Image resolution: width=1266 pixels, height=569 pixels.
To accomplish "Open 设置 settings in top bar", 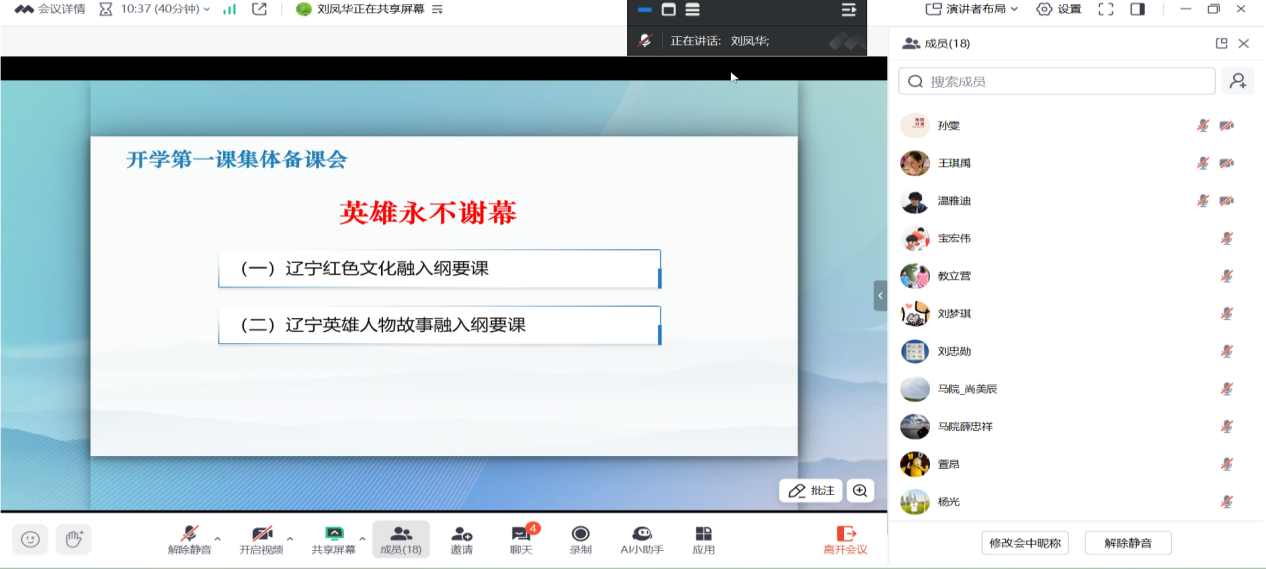I will point(1059,9).
